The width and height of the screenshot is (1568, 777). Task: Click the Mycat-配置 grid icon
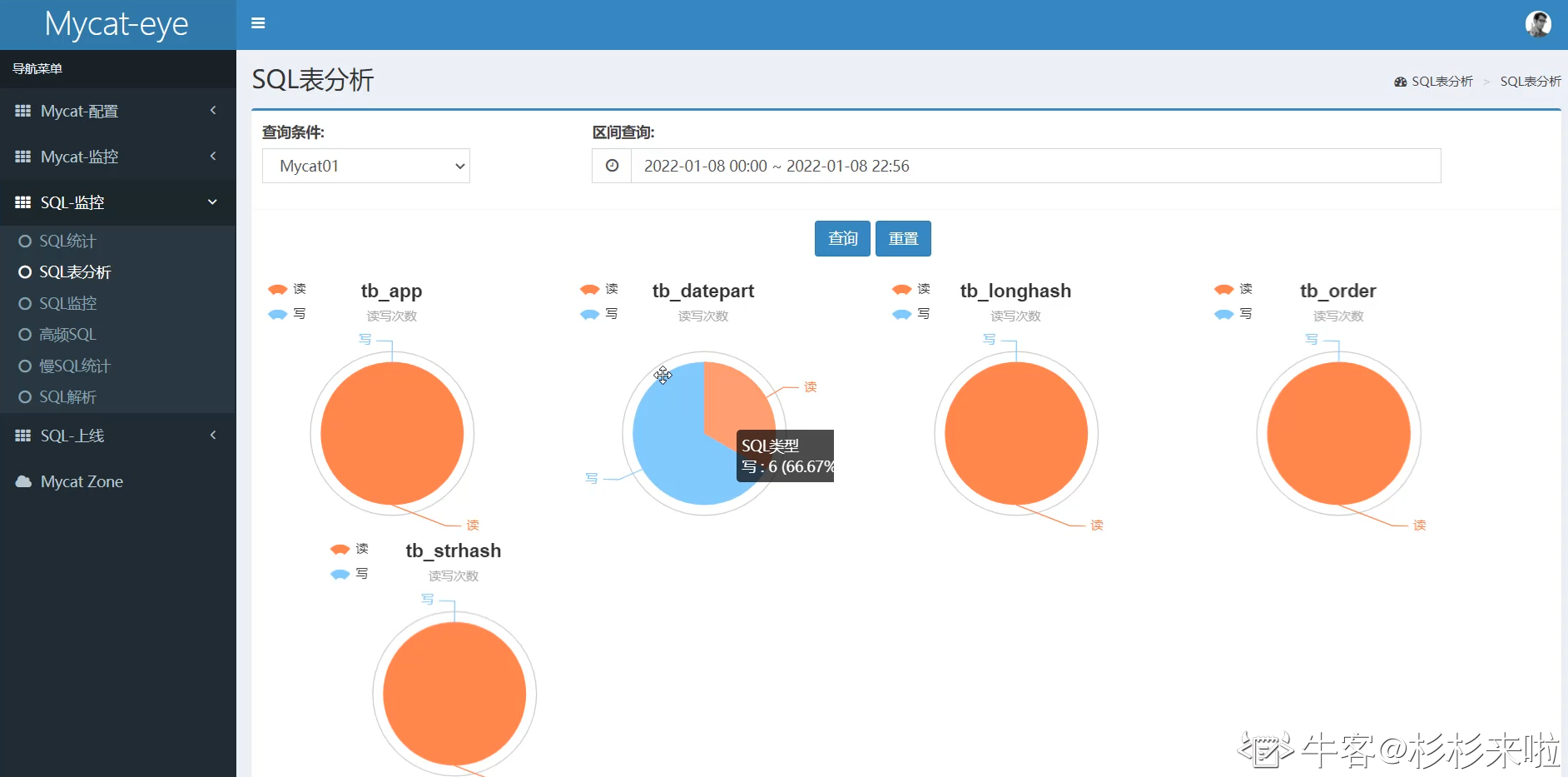[23, 111]
